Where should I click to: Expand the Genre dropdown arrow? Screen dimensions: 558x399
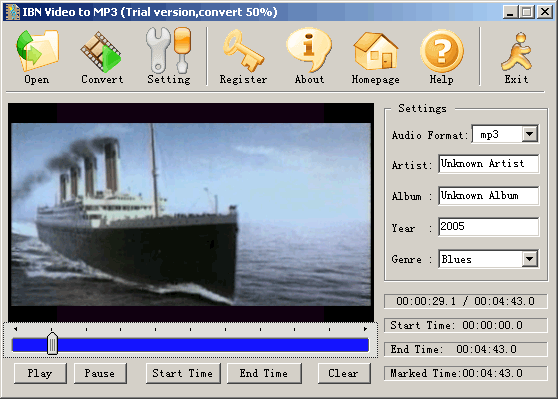click(x=530, y=259)
